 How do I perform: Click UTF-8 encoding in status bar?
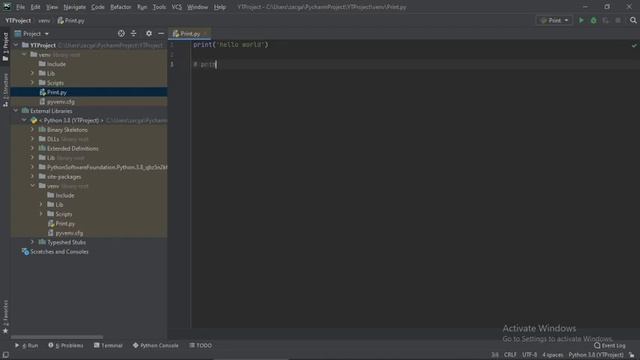tap(529, 355)
